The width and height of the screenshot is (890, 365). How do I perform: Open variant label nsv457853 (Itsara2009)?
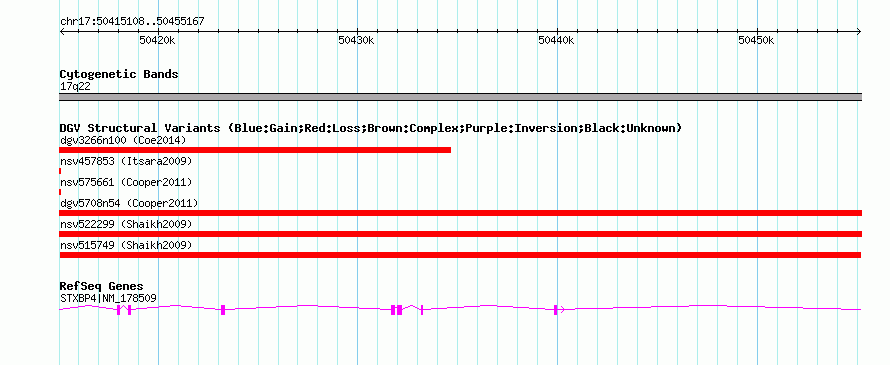pos(126,161)
